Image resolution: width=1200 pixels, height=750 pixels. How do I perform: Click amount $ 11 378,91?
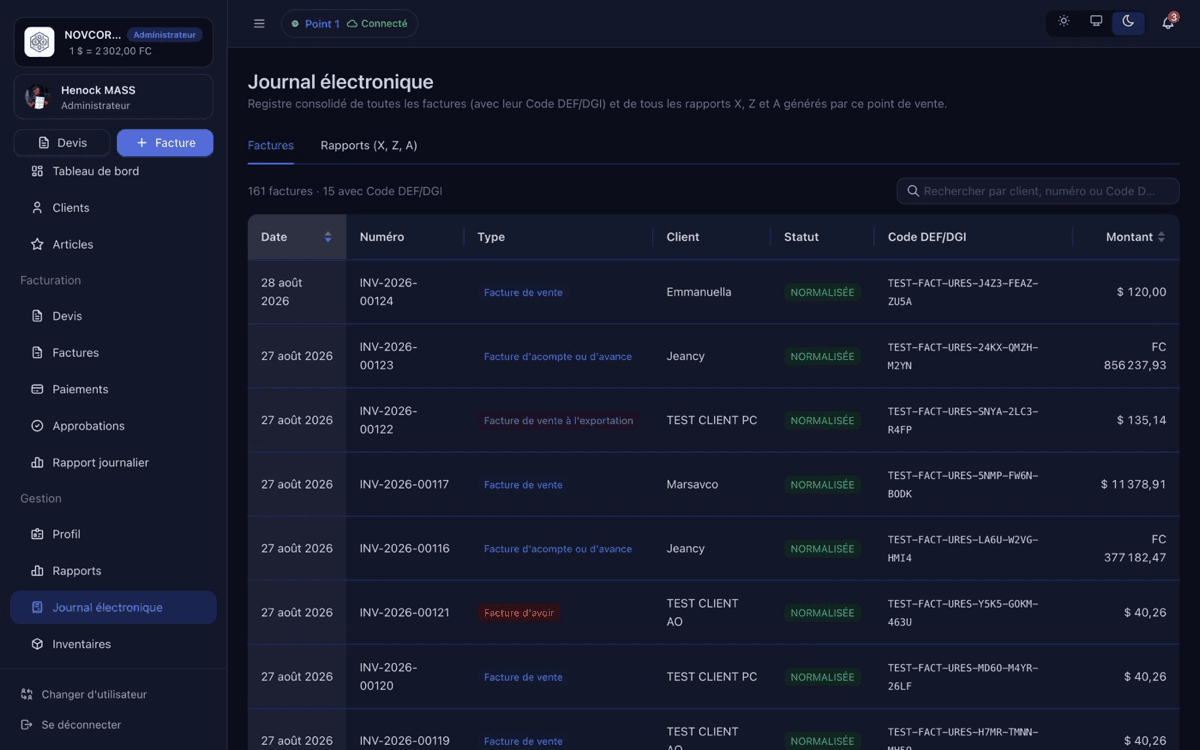[x=1133, y=485]
